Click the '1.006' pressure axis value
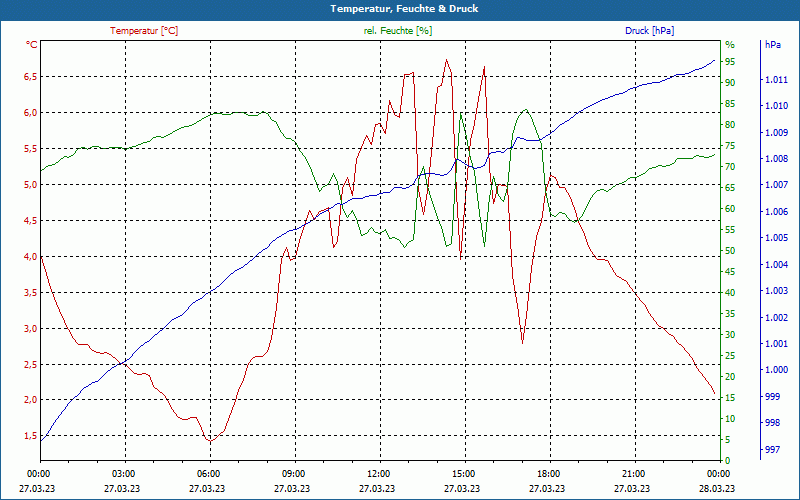Screen dimensions: 800x500 pyautogui.click(x=776, y=212)
